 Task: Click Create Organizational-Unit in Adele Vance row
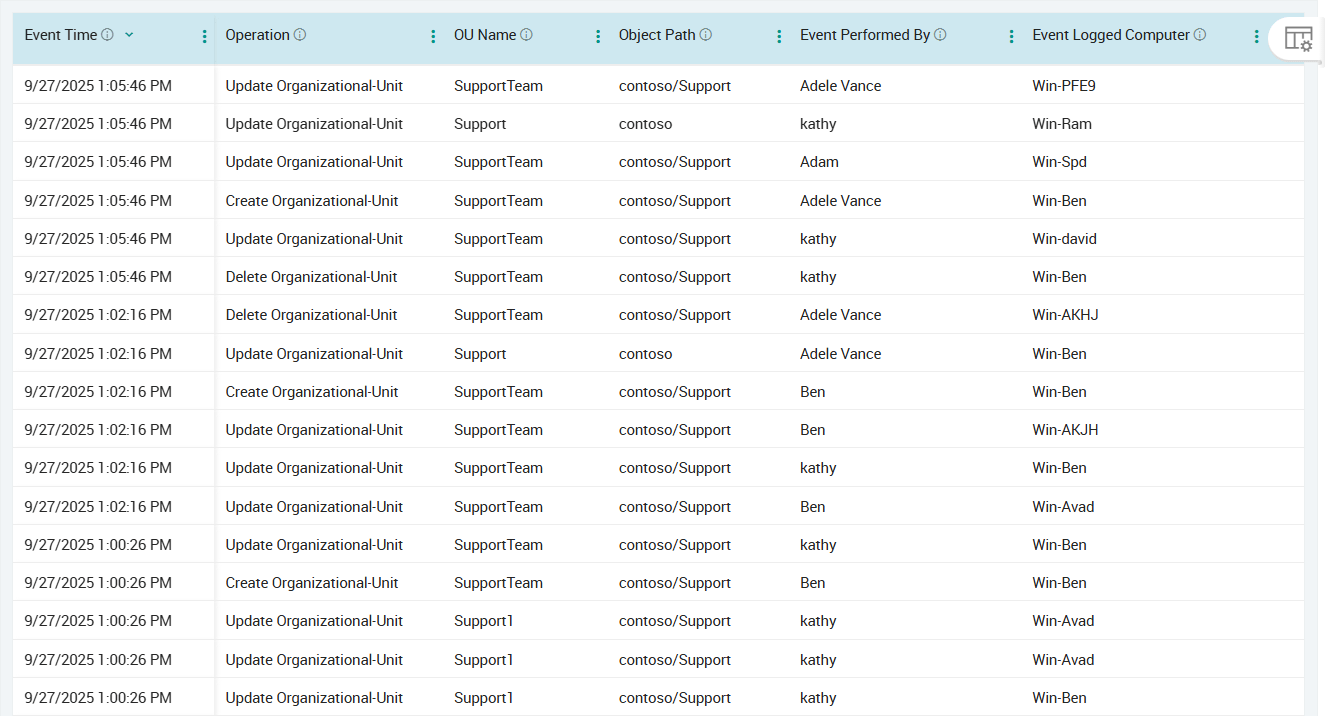coord(312,201)
